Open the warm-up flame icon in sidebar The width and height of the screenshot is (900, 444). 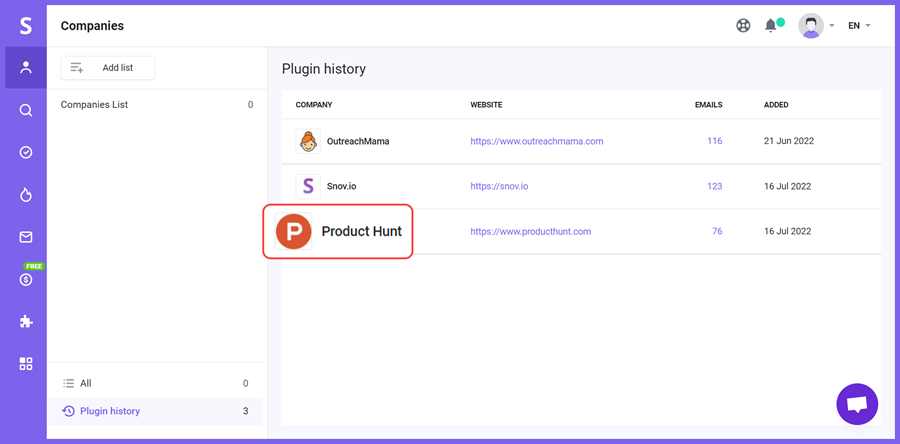[x=26, y=195]
